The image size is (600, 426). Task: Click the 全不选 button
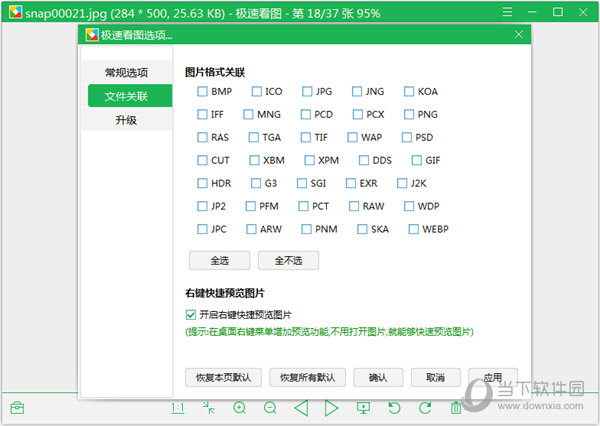pyautogui.click(x=289, y=261)
